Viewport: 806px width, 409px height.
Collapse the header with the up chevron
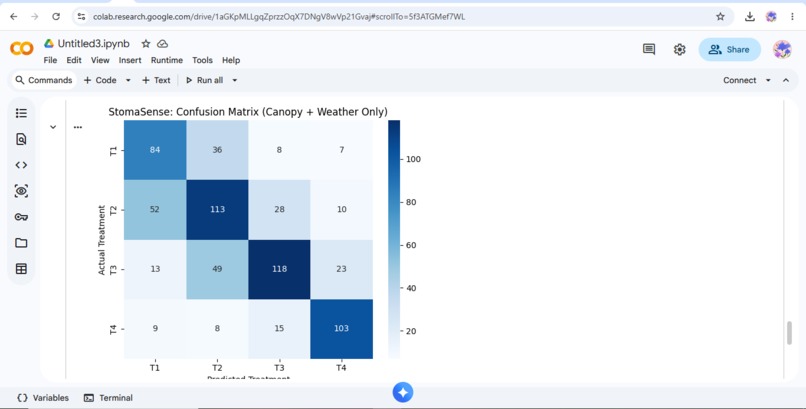tap(786, 80)
